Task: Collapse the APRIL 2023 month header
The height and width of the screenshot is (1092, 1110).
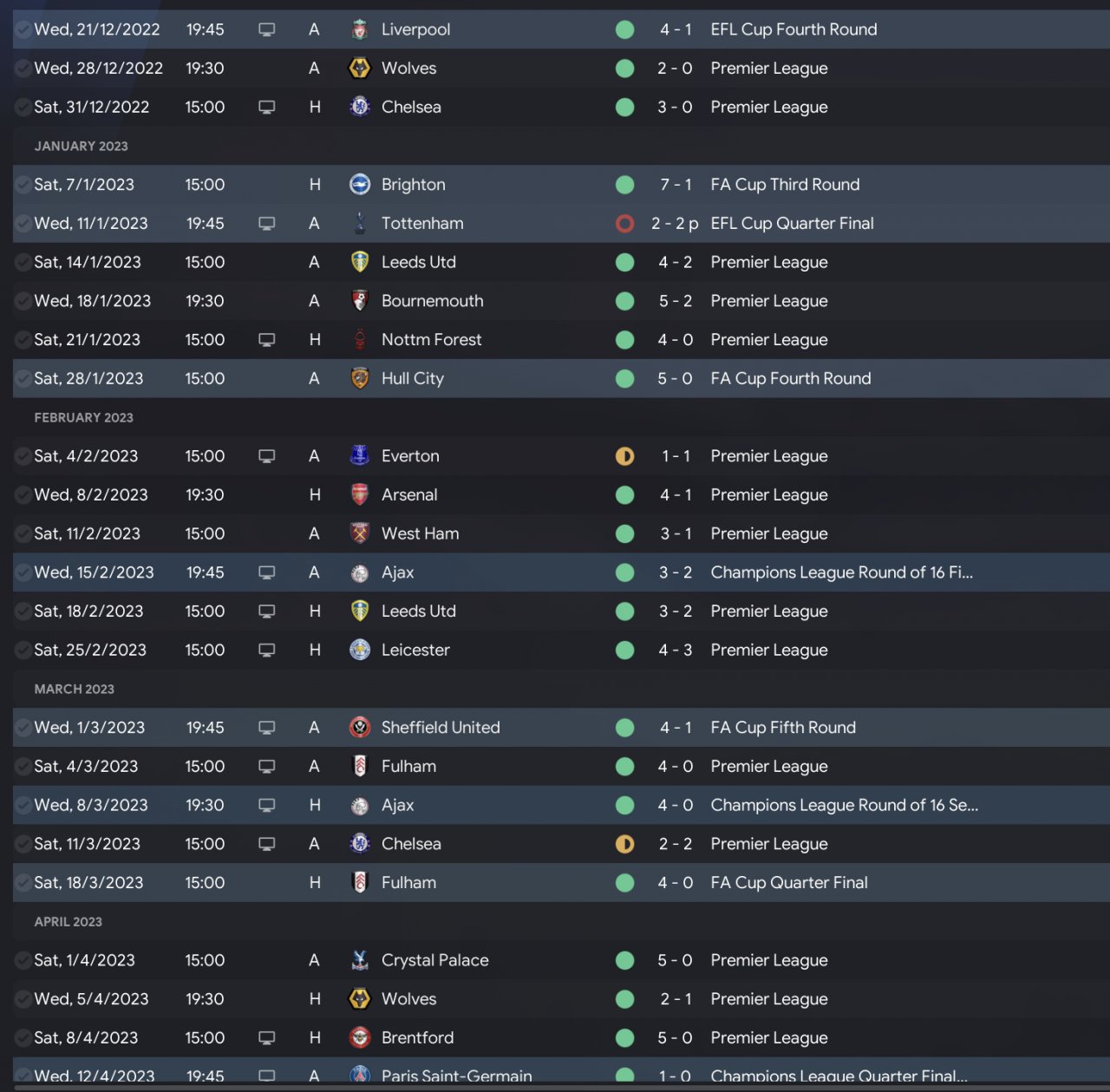Action: [x=68, y=922]
